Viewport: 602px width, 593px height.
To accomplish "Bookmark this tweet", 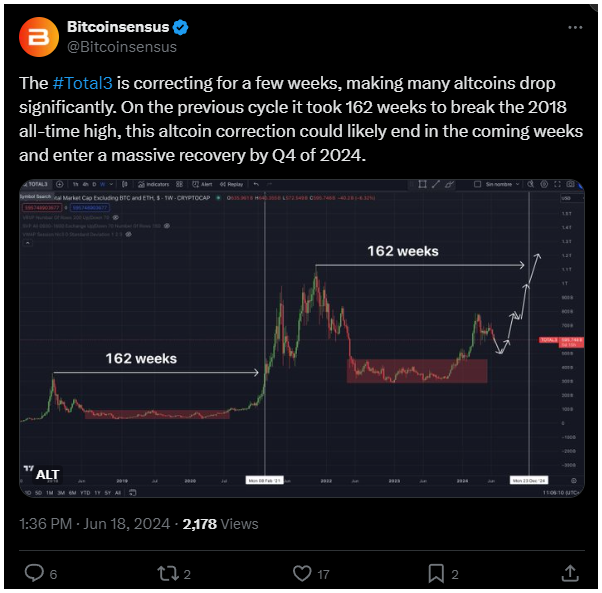I will click(436, 573).
